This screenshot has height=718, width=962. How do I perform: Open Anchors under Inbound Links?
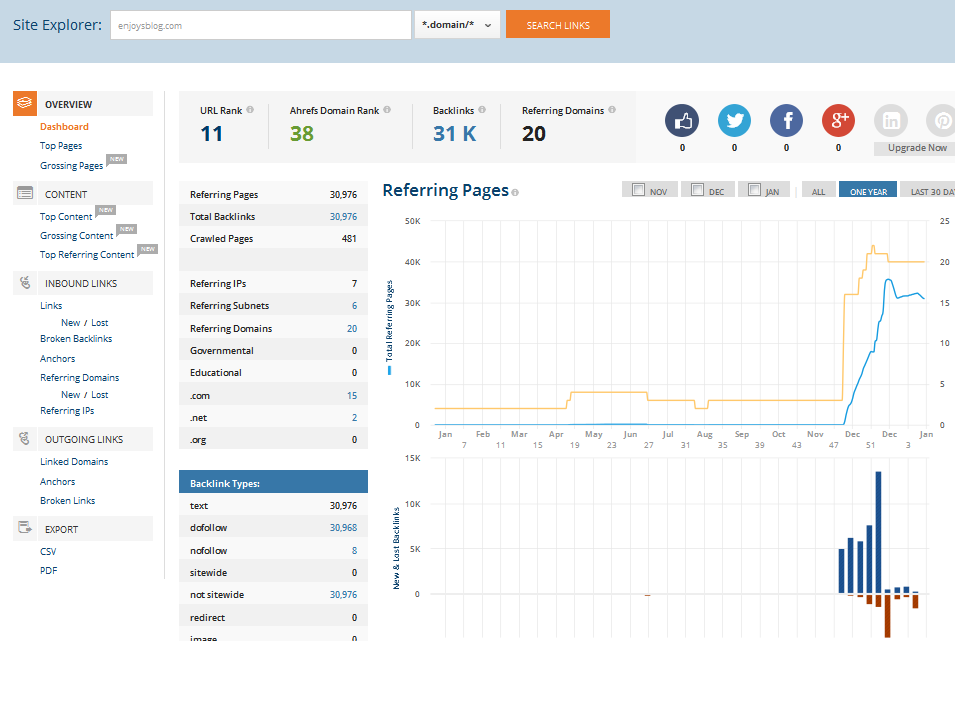(x=58, y=358)
